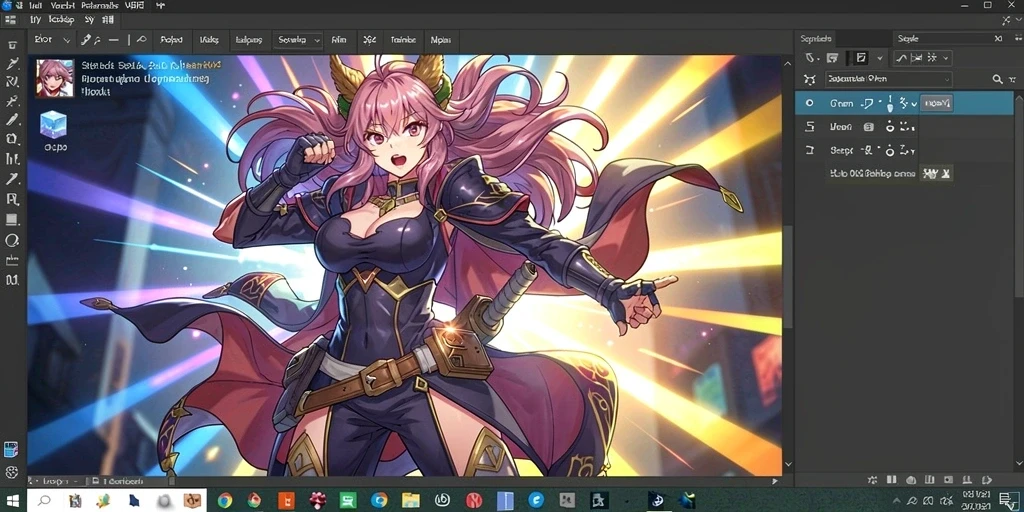
Task: Toggle the circle marker on the third layer row
Action: (x=889, y=151)
